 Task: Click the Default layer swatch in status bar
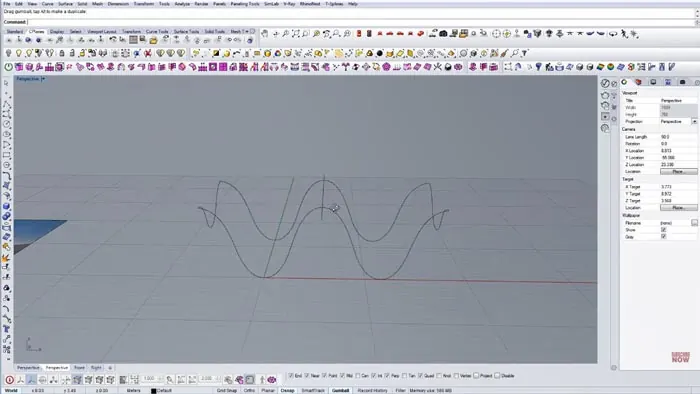click(x=154, y=391)
